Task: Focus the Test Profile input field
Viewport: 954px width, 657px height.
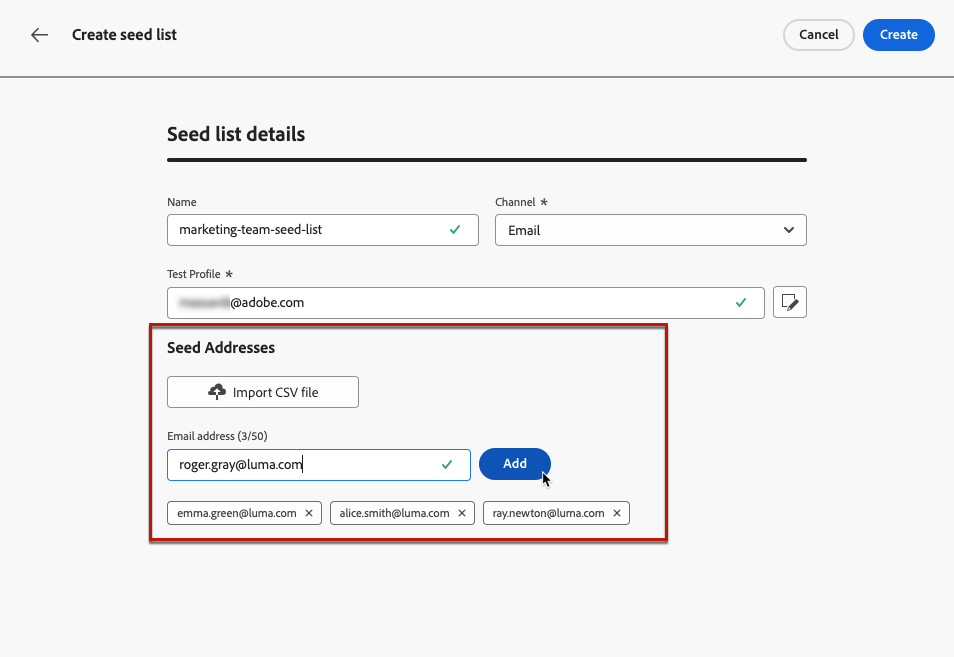Action: (x=450, y=302)
